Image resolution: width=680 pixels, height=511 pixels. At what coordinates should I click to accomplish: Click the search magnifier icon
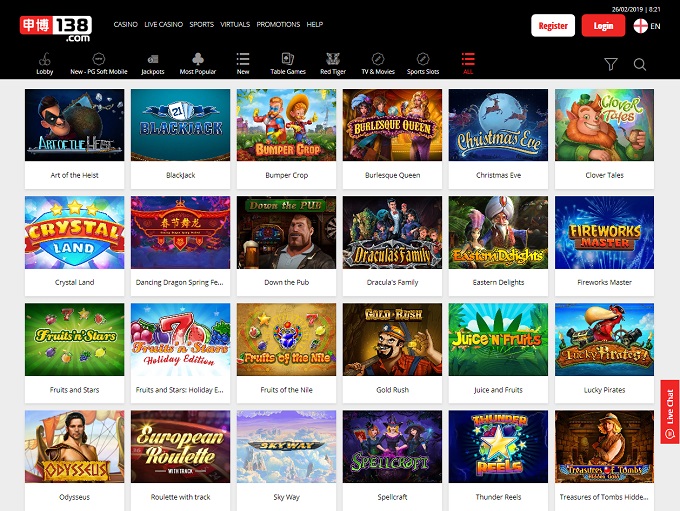coord(640,64)
